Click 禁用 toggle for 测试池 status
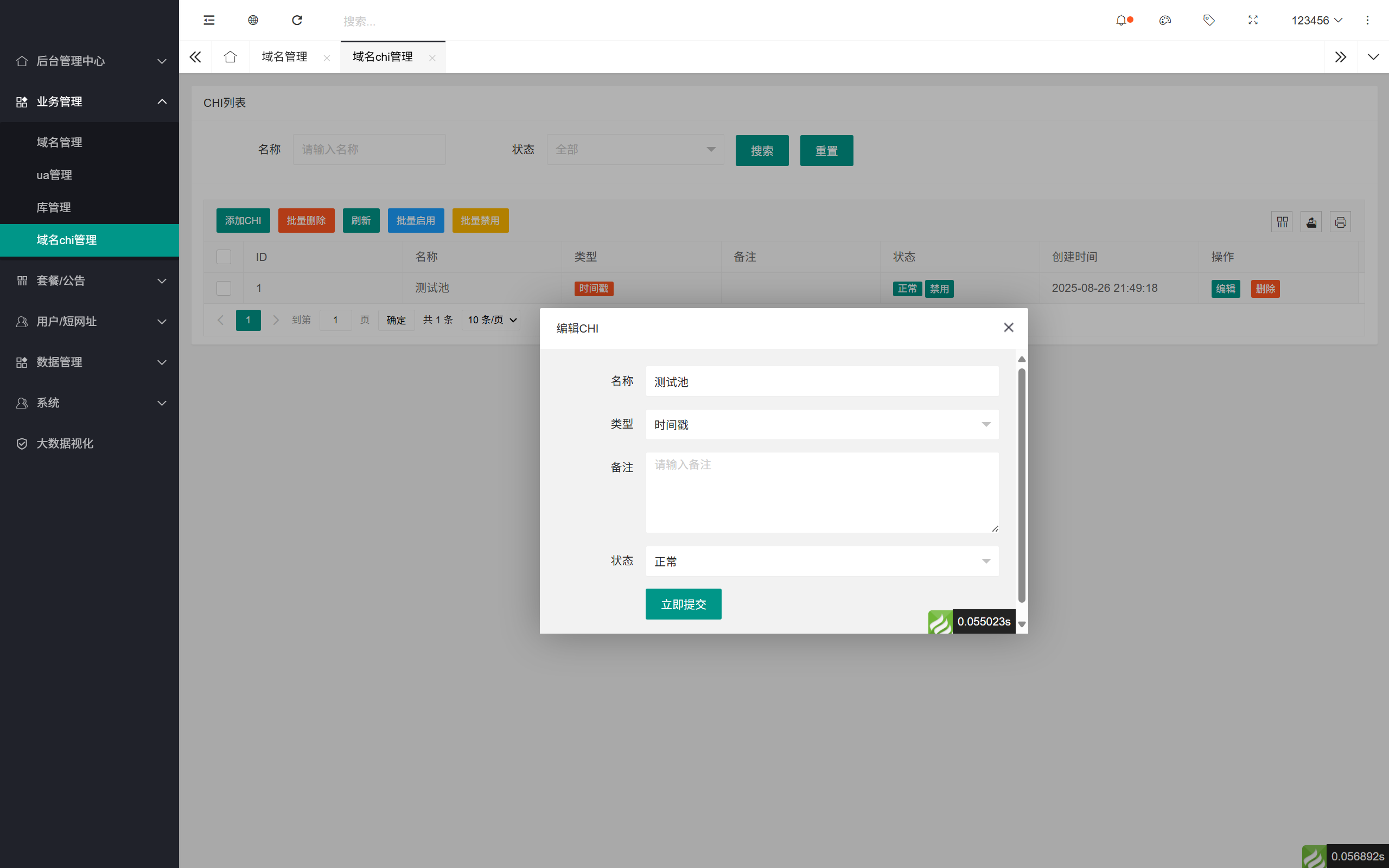 pyautogui.click(x=939, y=289)
